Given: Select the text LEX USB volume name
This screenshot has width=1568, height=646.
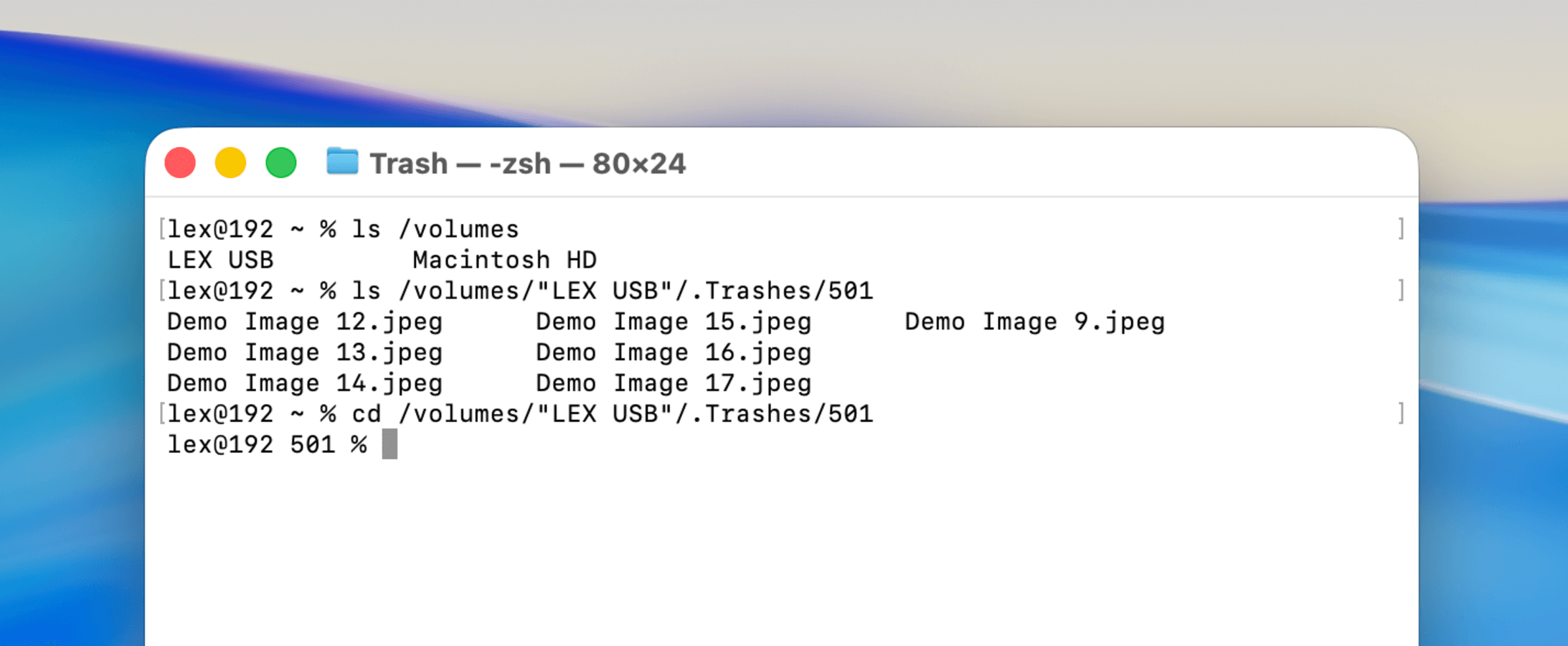Looking at the screenshot, I should point(220,259).
